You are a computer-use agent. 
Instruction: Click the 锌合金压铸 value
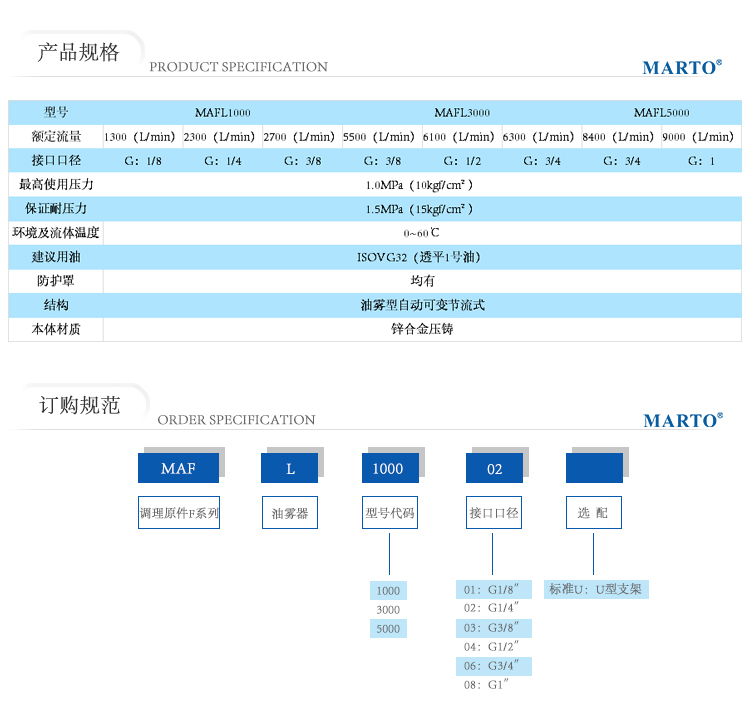[422, 329]
